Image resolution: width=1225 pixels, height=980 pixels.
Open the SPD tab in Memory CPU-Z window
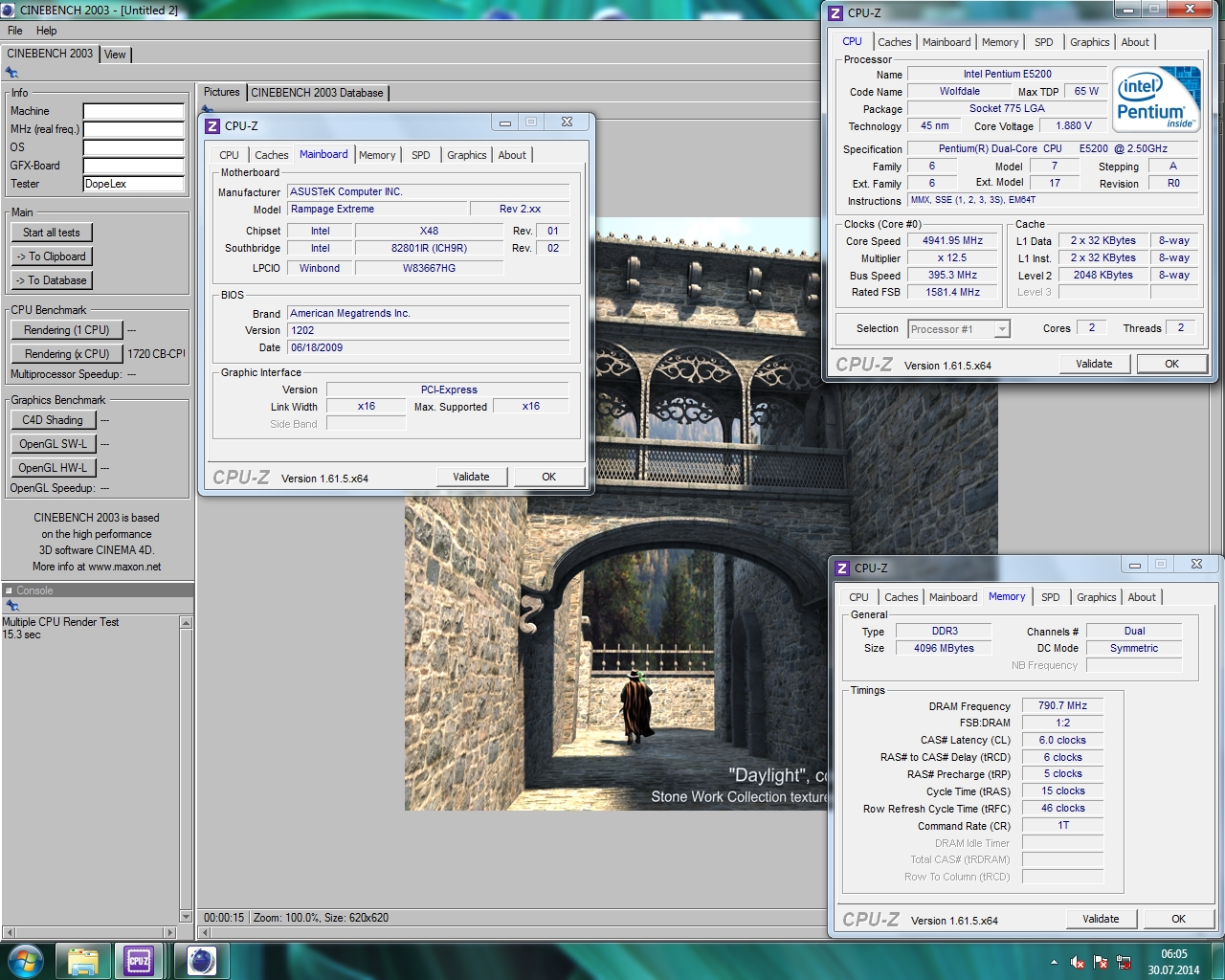pyautogui.click(x=1051, y=597)
